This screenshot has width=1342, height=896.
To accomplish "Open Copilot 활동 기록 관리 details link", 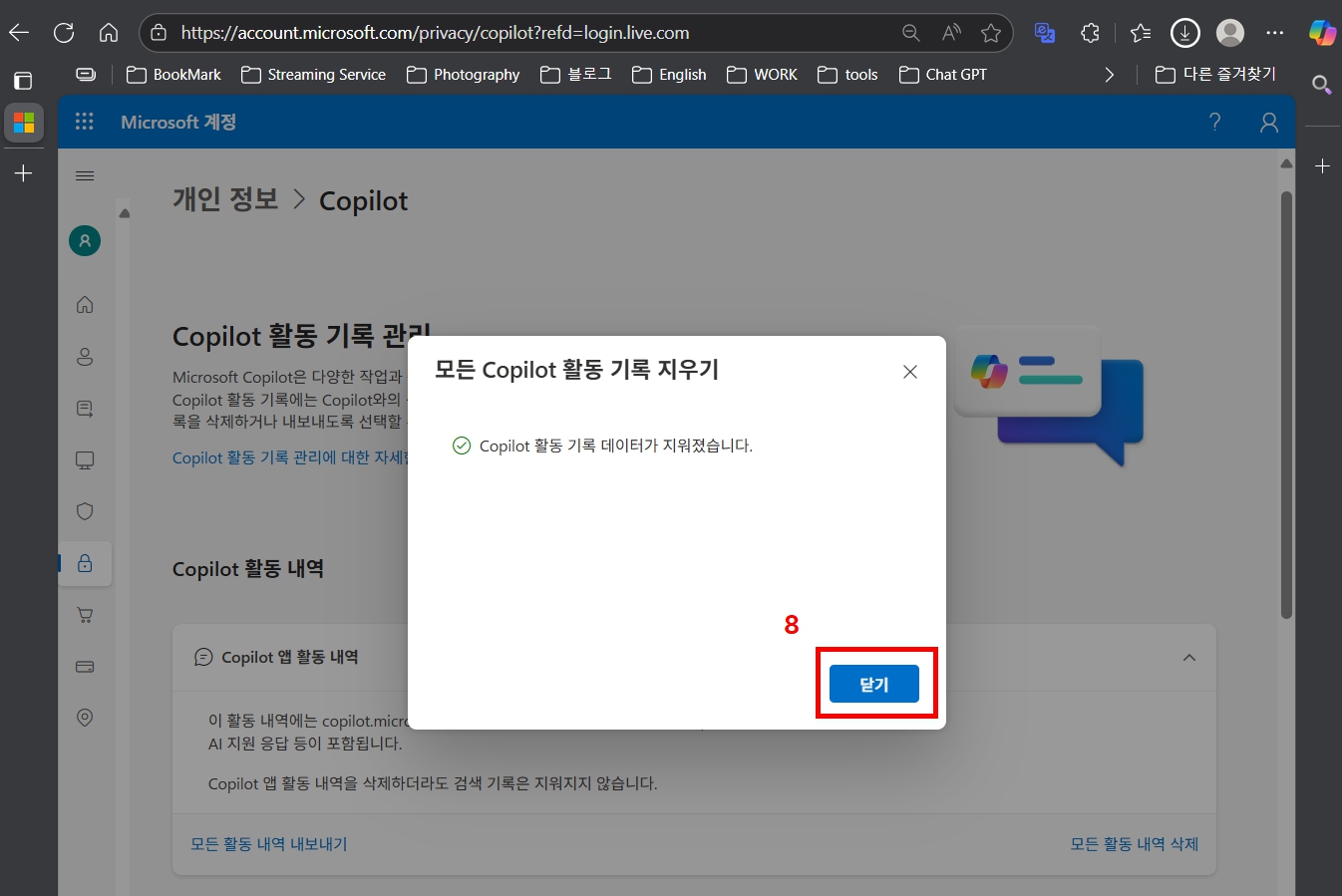I will point(290,457).
